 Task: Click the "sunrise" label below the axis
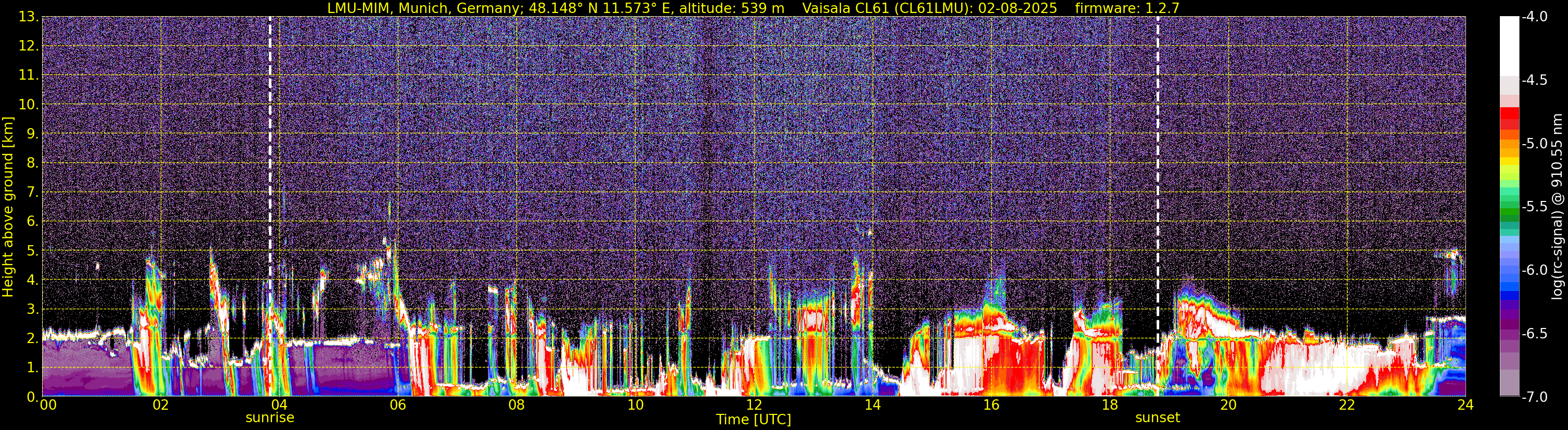click(x=269, y=418)
